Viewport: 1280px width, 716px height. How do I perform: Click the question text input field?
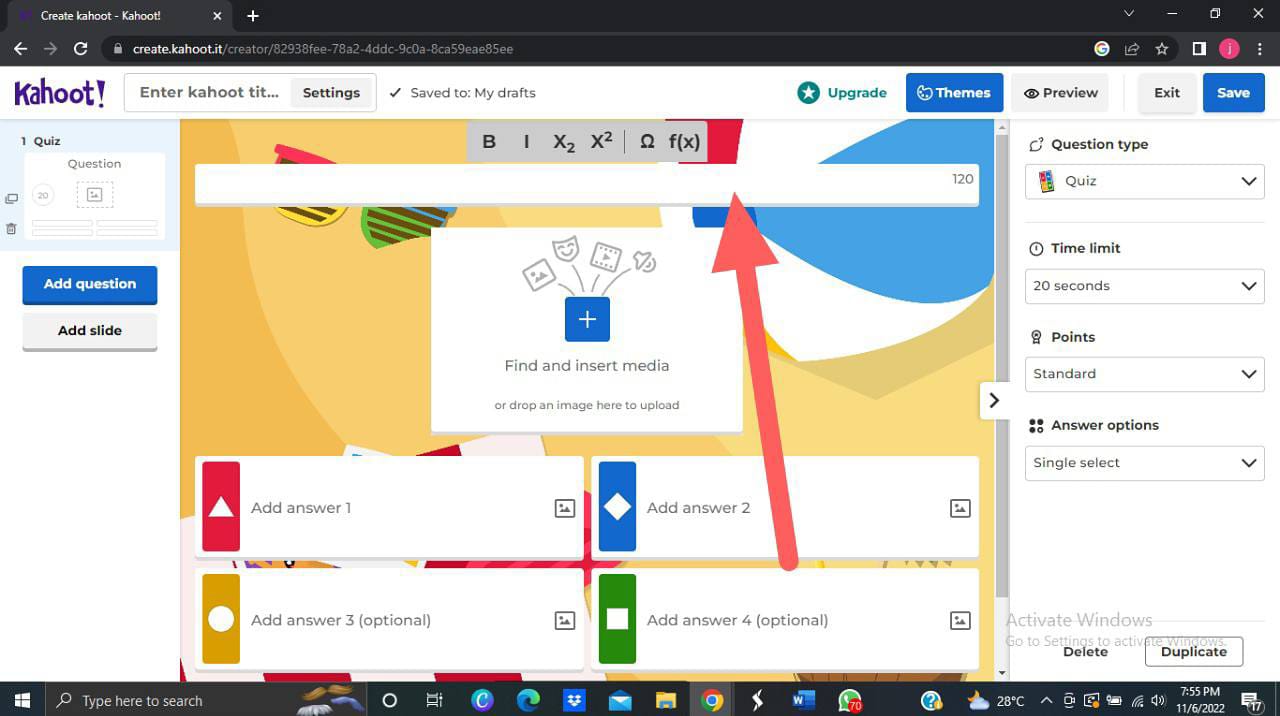click(x=587, y=184)
